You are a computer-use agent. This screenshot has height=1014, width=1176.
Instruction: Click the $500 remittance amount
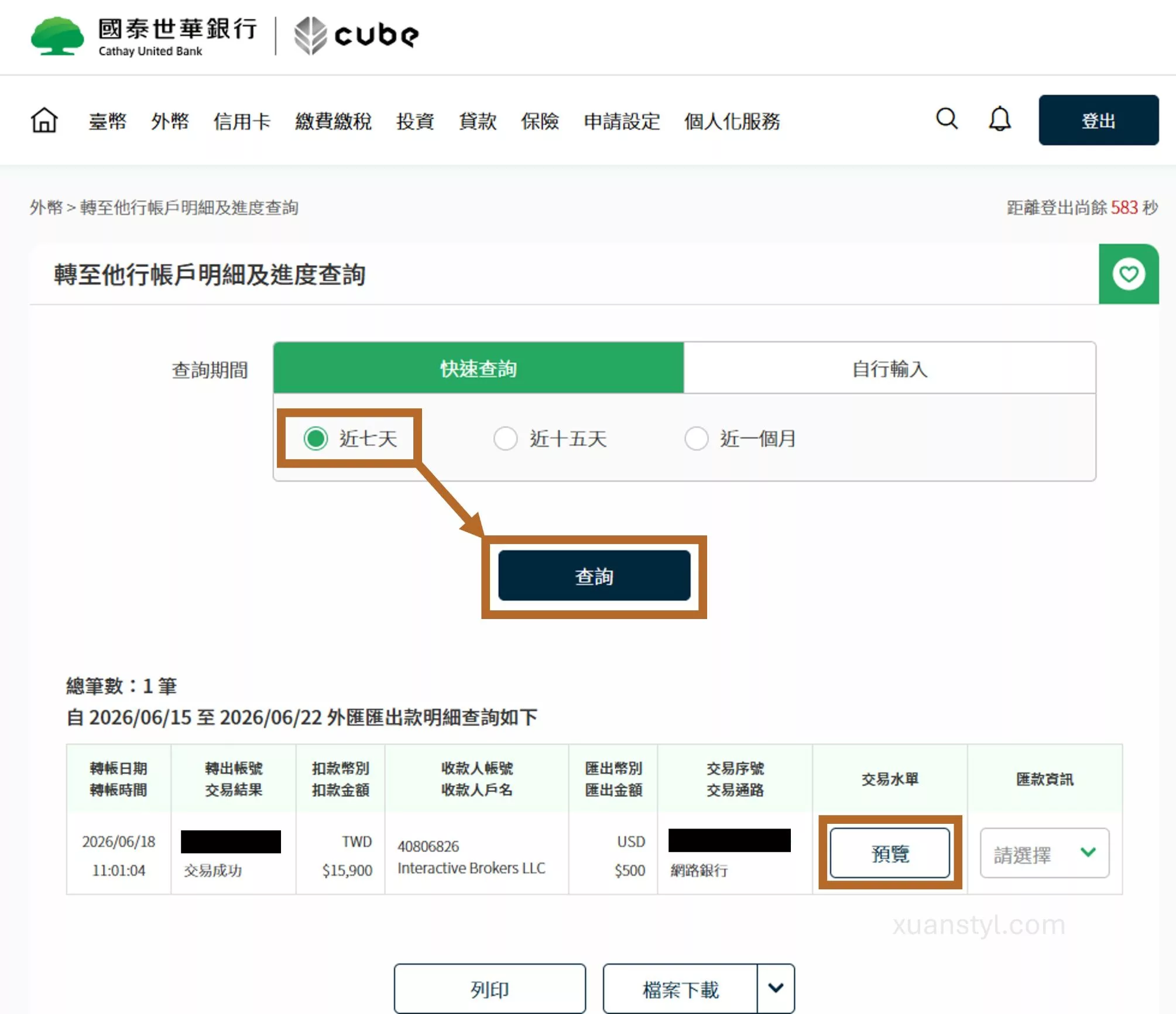[x=630, y=870]
